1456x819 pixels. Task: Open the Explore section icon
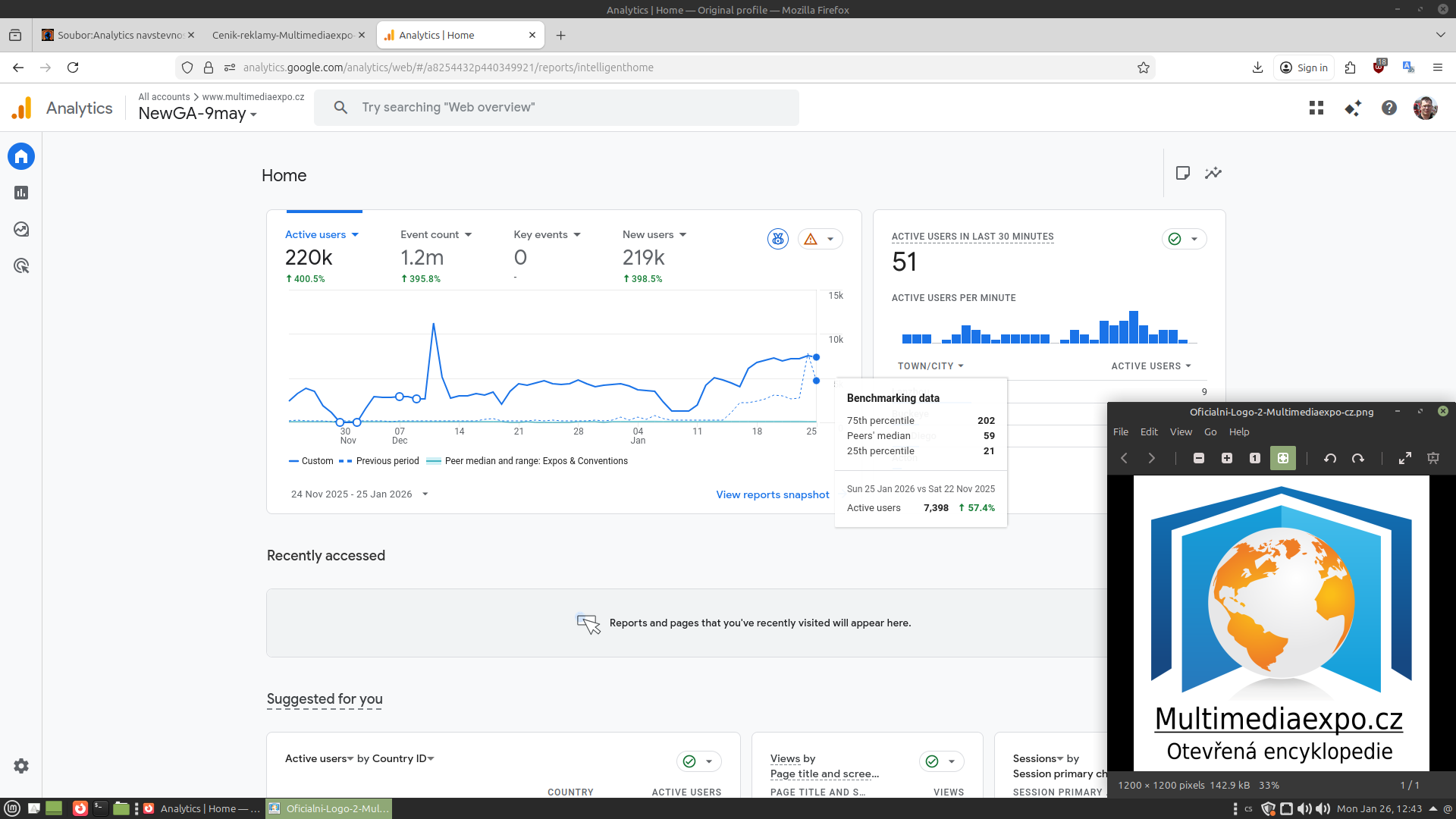click(x=21, y=229)
